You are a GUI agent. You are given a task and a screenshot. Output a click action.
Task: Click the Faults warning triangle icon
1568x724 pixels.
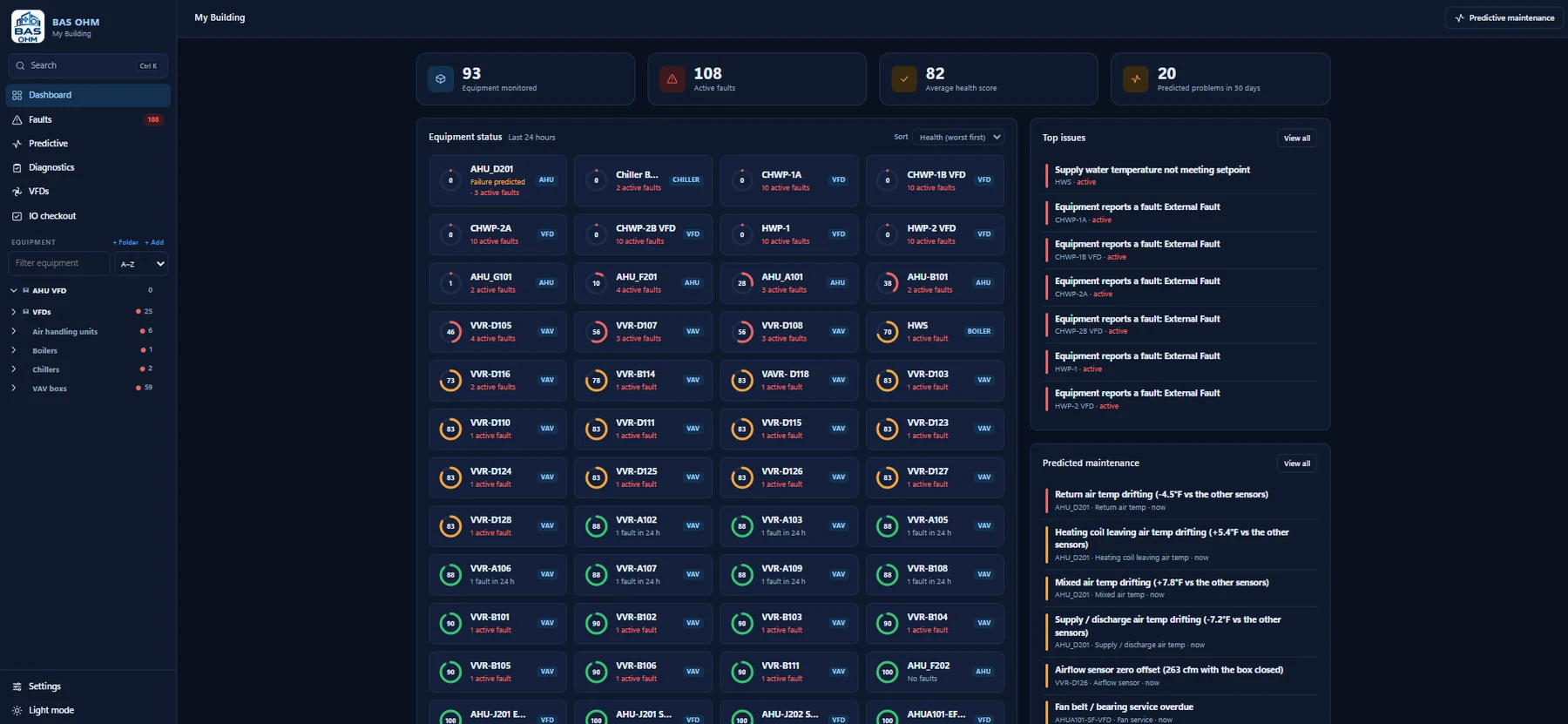(17, 119)
